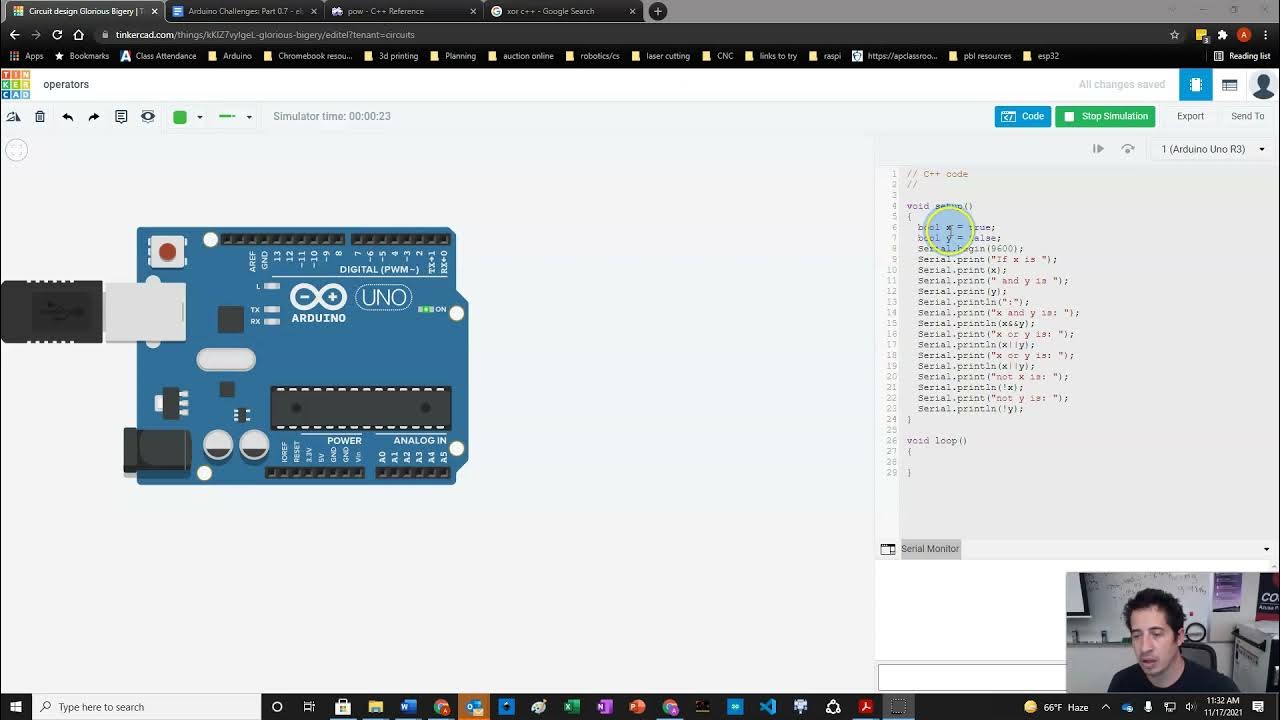Undo the last action
The image size is (1280, 720).
point(67,116)
